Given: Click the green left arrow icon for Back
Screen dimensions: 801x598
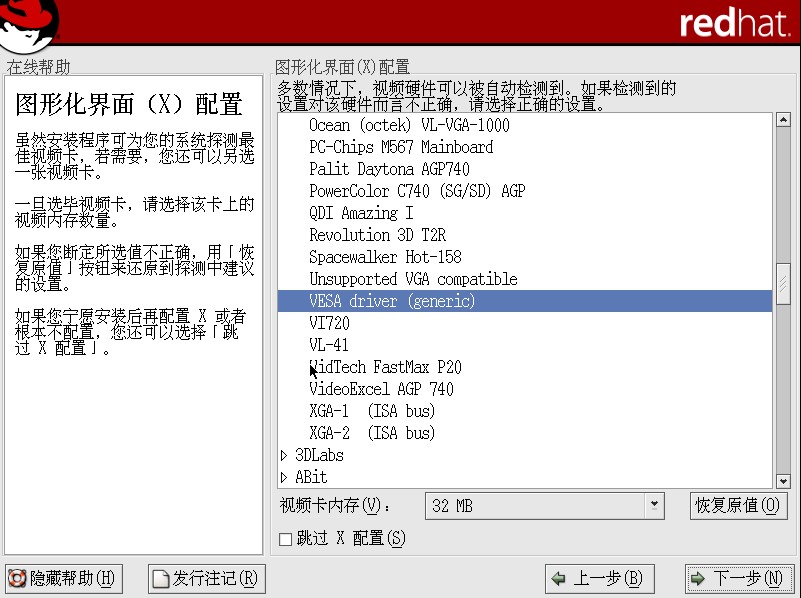Looking at the screenshot, I should (558, 579).
